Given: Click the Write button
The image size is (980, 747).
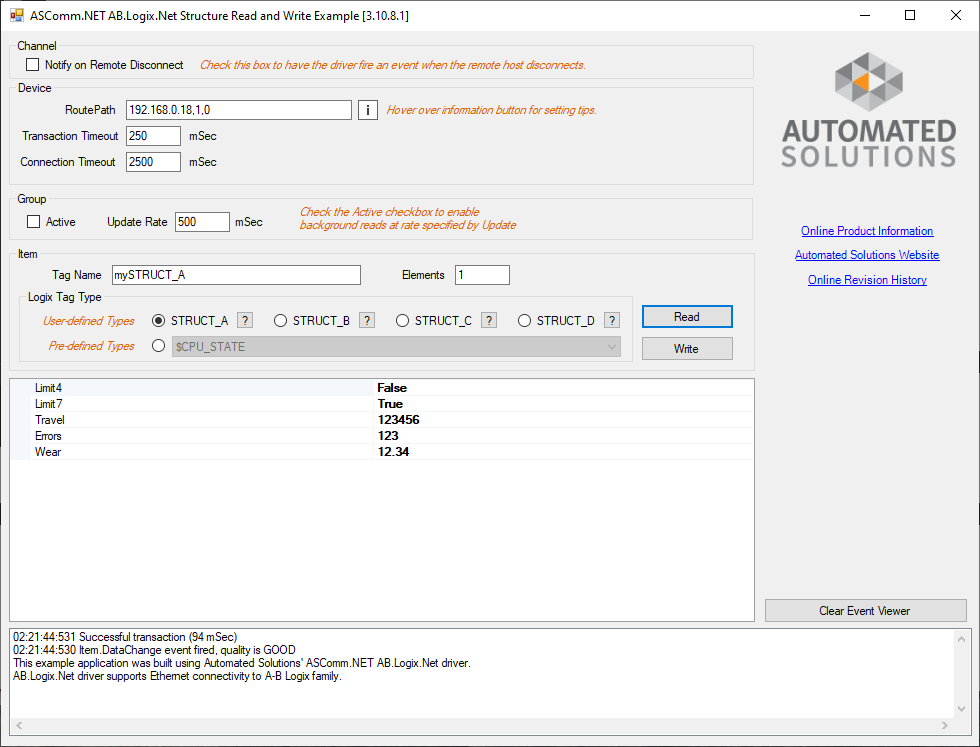Looking at the screenshot, I should (x=687, y=347).
